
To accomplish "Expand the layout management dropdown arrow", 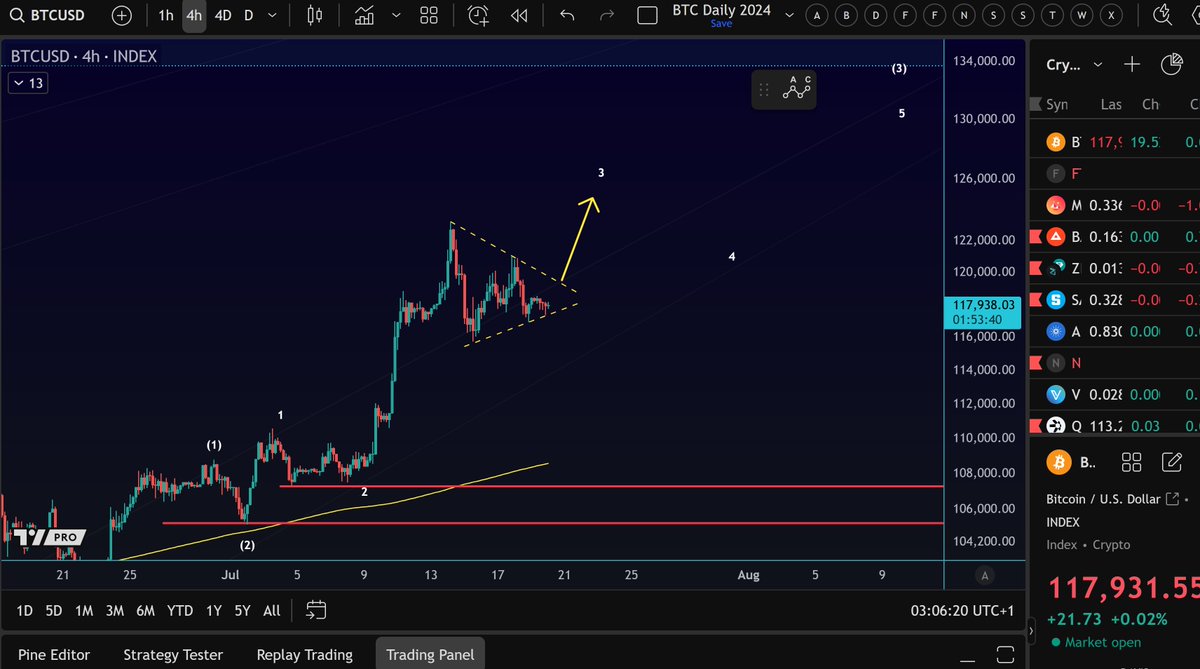I will 790,16.
